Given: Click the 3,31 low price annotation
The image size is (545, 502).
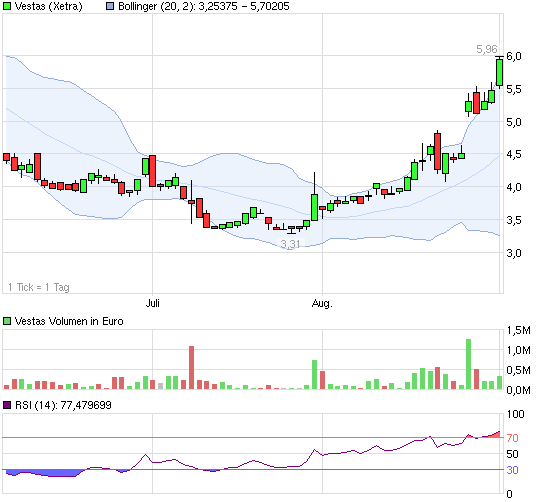Looking at the screenshot, I should [x=290, y=244].
